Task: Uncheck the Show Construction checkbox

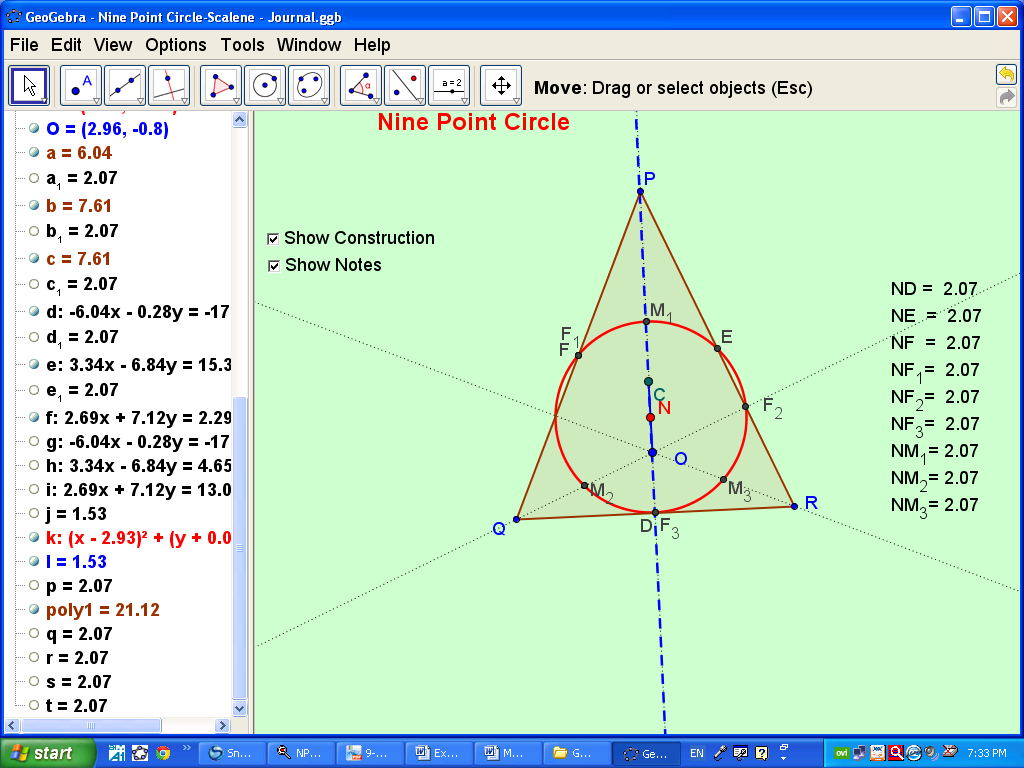Action: click(x=272, y=238)
